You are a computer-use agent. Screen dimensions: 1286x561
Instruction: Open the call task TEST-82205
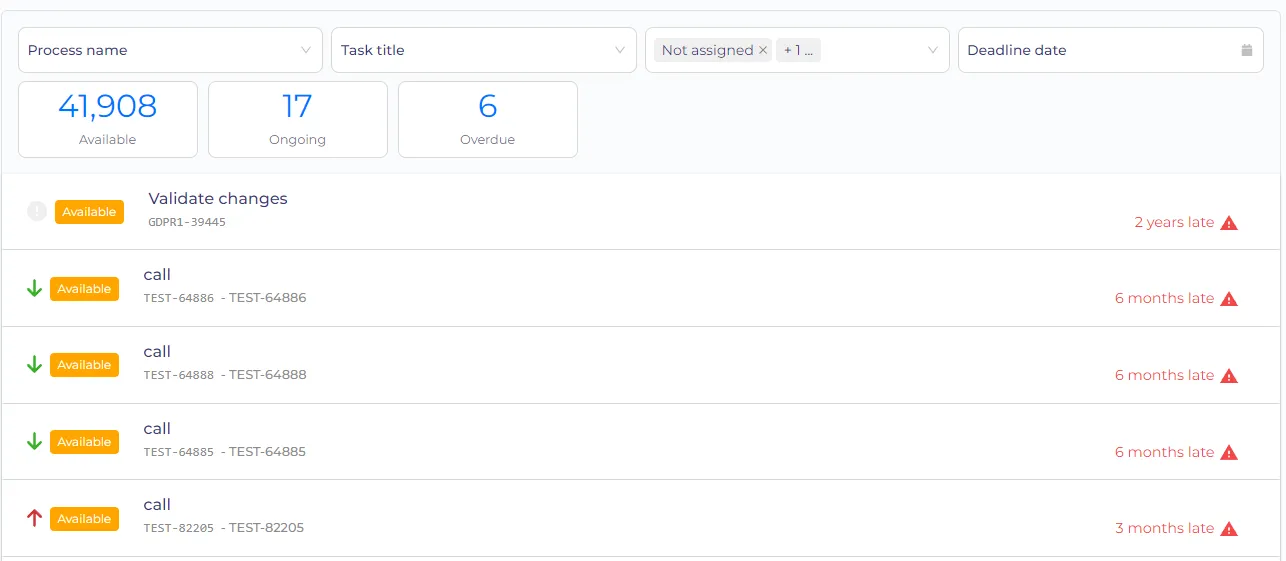(x=157, y=505)
